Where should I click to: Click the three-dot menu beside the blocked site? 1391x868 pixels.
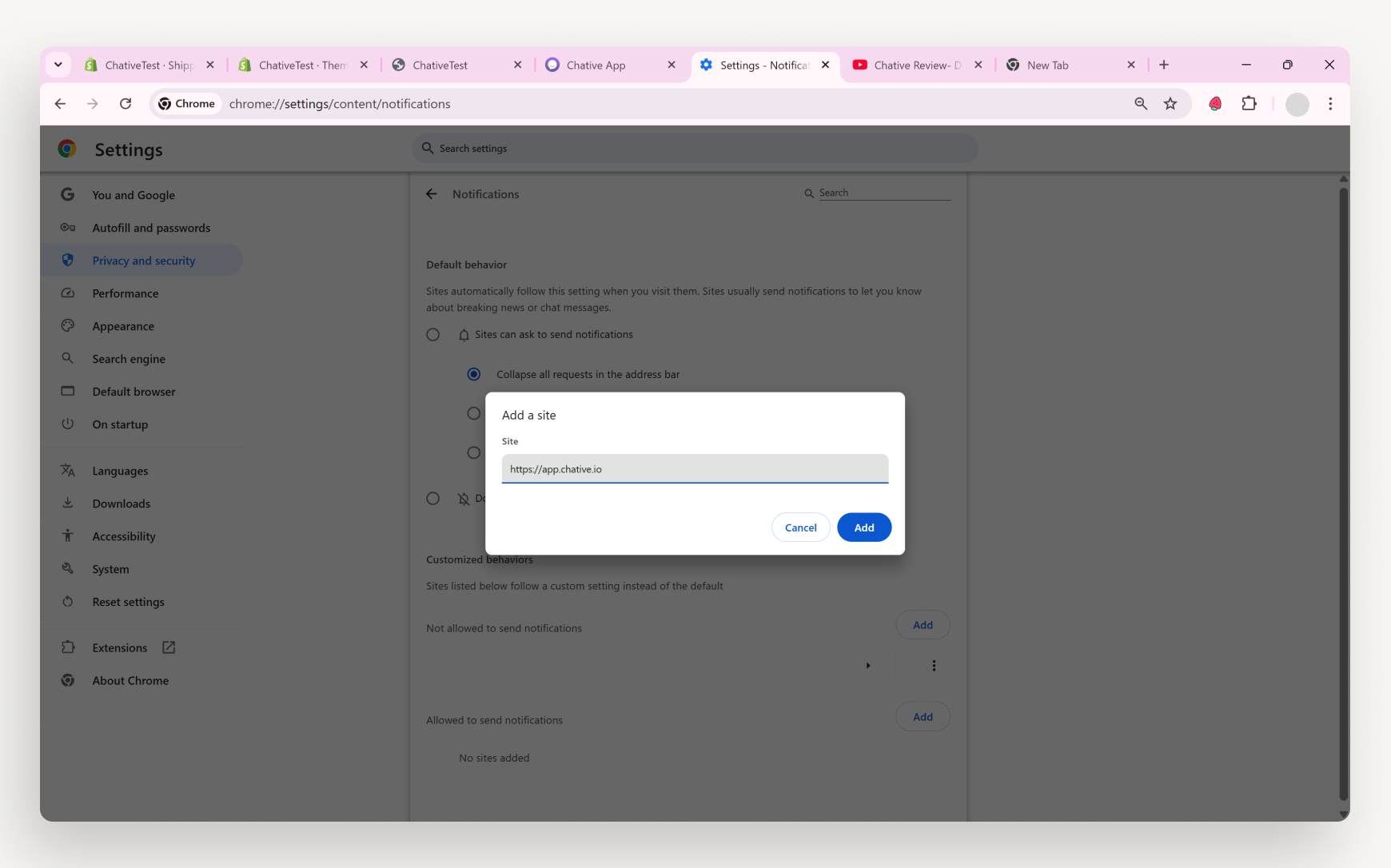pos(933,664)
